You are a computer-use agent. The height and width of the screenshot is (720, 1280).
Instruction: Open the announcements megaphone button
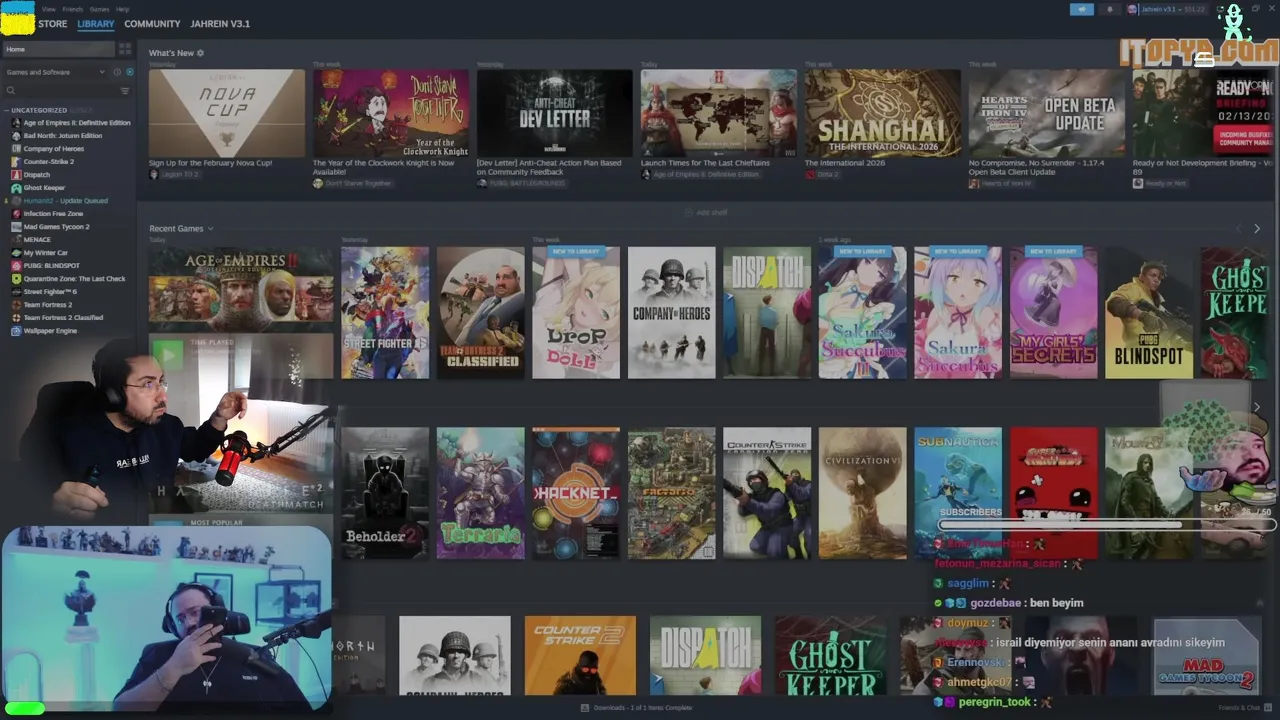pos(1082,9)
